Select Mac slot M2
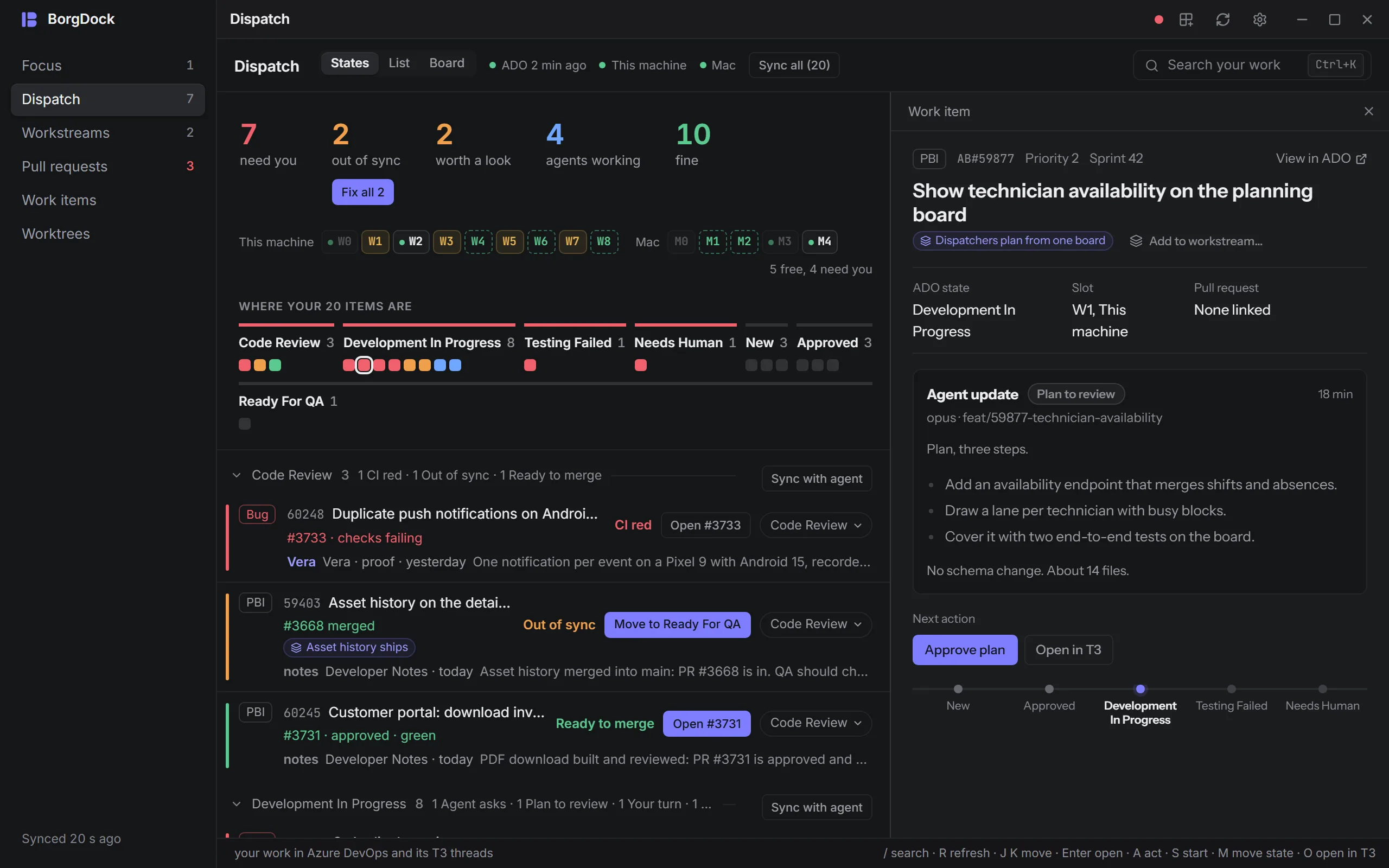1389x868 pixels. (744, 242)
